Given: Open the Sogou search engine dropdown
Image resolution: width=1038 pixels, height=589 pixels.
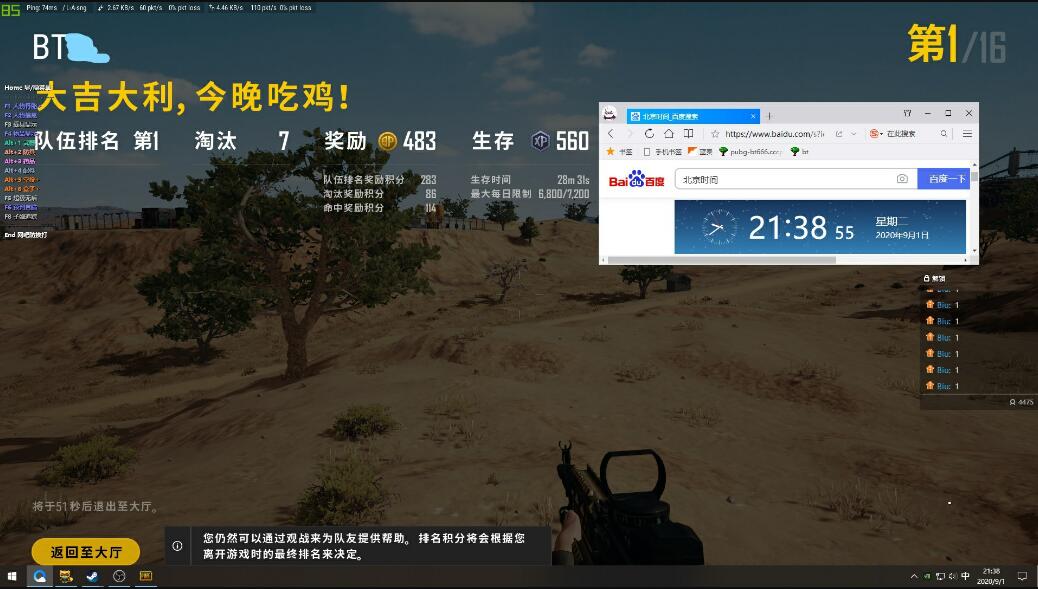Looking at the screenshot, I should pos(877,133).
